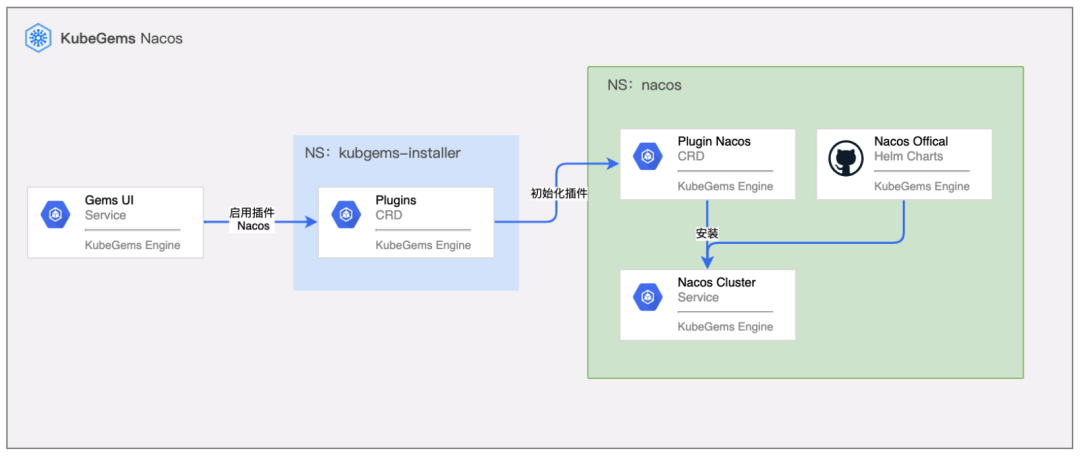Screen dimensions: 1080x460
Task: Select 'CRD' subtitle under Plugin Nacos
Action: click(x=691, y=156)
